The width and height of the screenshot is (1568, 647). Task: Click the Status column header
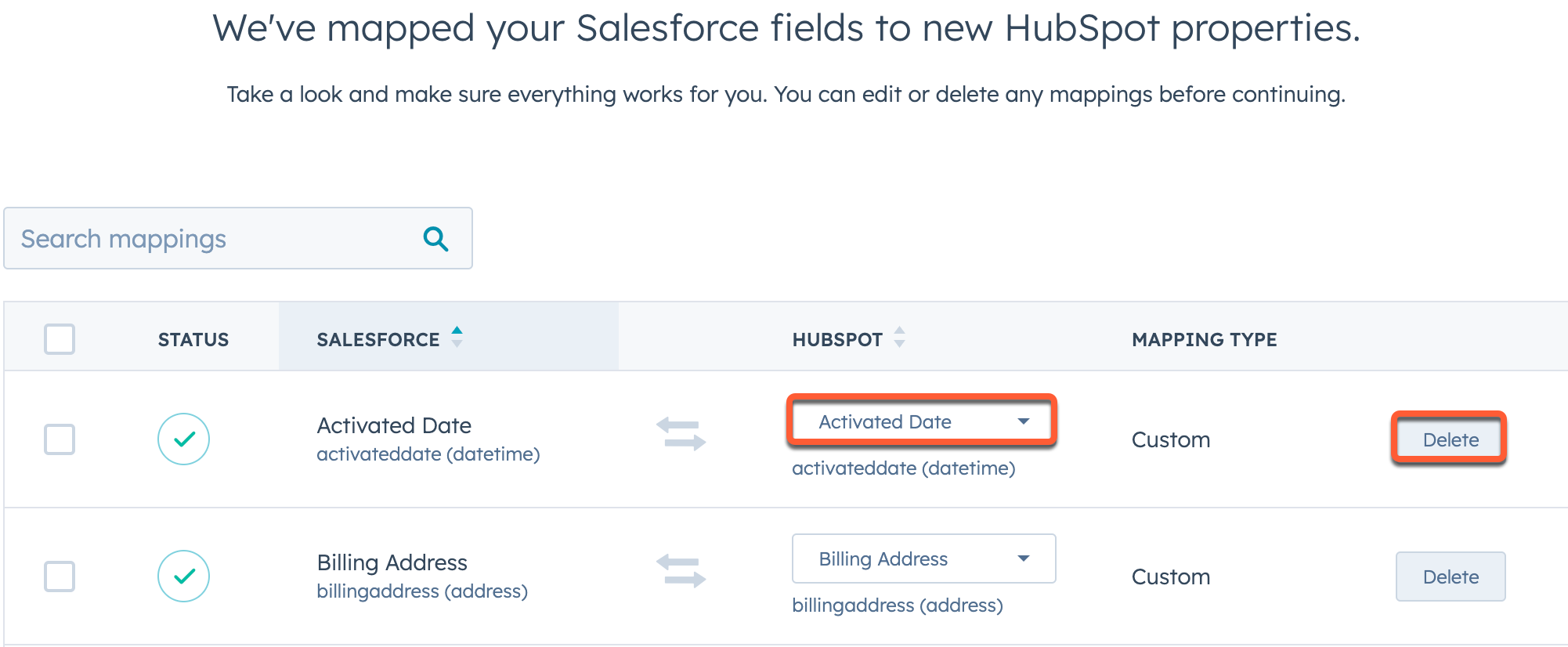(x=193, y=340)
